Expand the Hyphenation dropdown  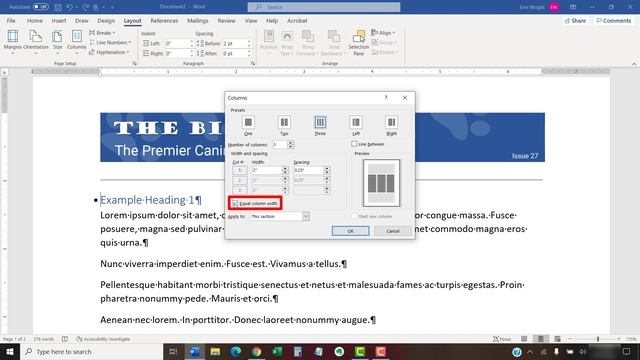[x=109, y=52]
